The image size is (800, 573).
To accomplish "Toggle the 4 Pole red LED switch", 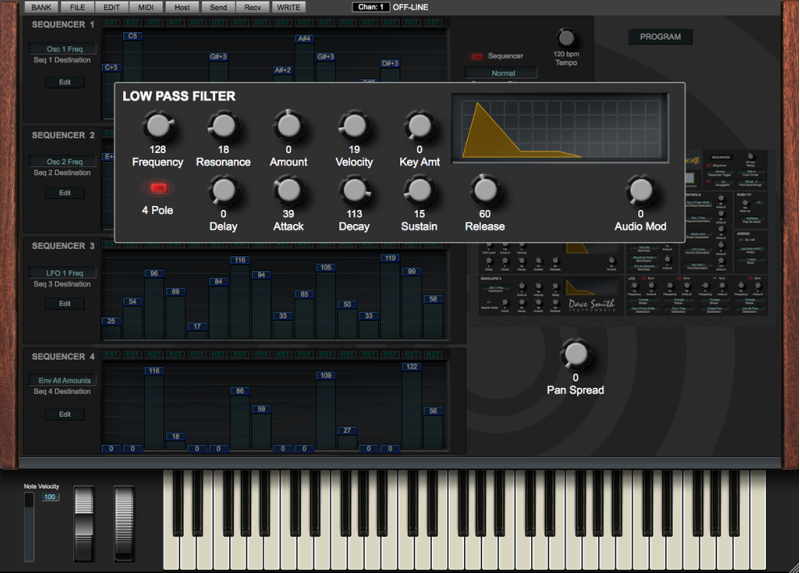I will (157, 188).
